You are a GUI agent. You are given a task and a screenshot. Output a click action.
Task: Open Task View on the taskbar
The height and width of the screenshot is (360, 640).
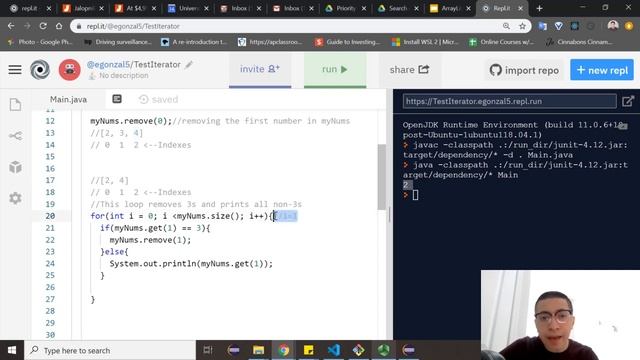208,350
